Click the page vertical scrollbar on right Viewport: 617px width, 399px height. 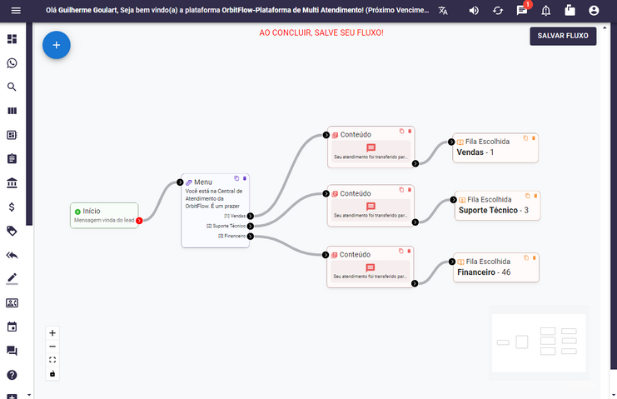click(613, 197)
